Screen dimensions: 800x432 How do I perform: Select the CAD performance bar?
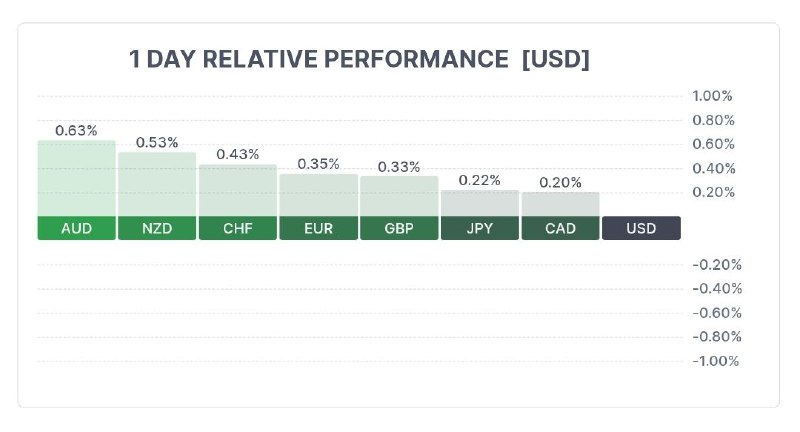tap(560, 204)
